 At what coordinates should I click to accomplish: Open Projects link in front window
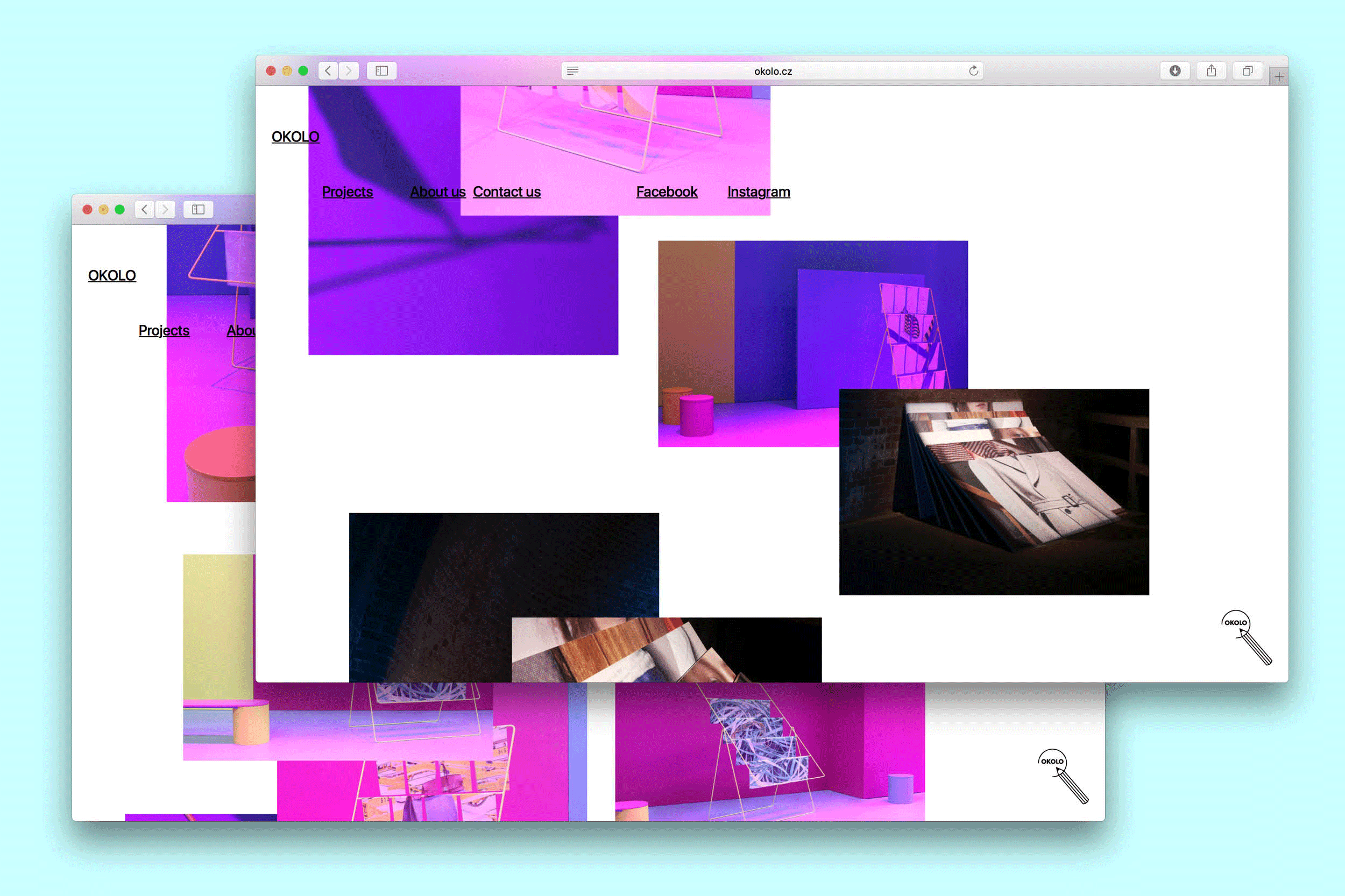[348, 192]
